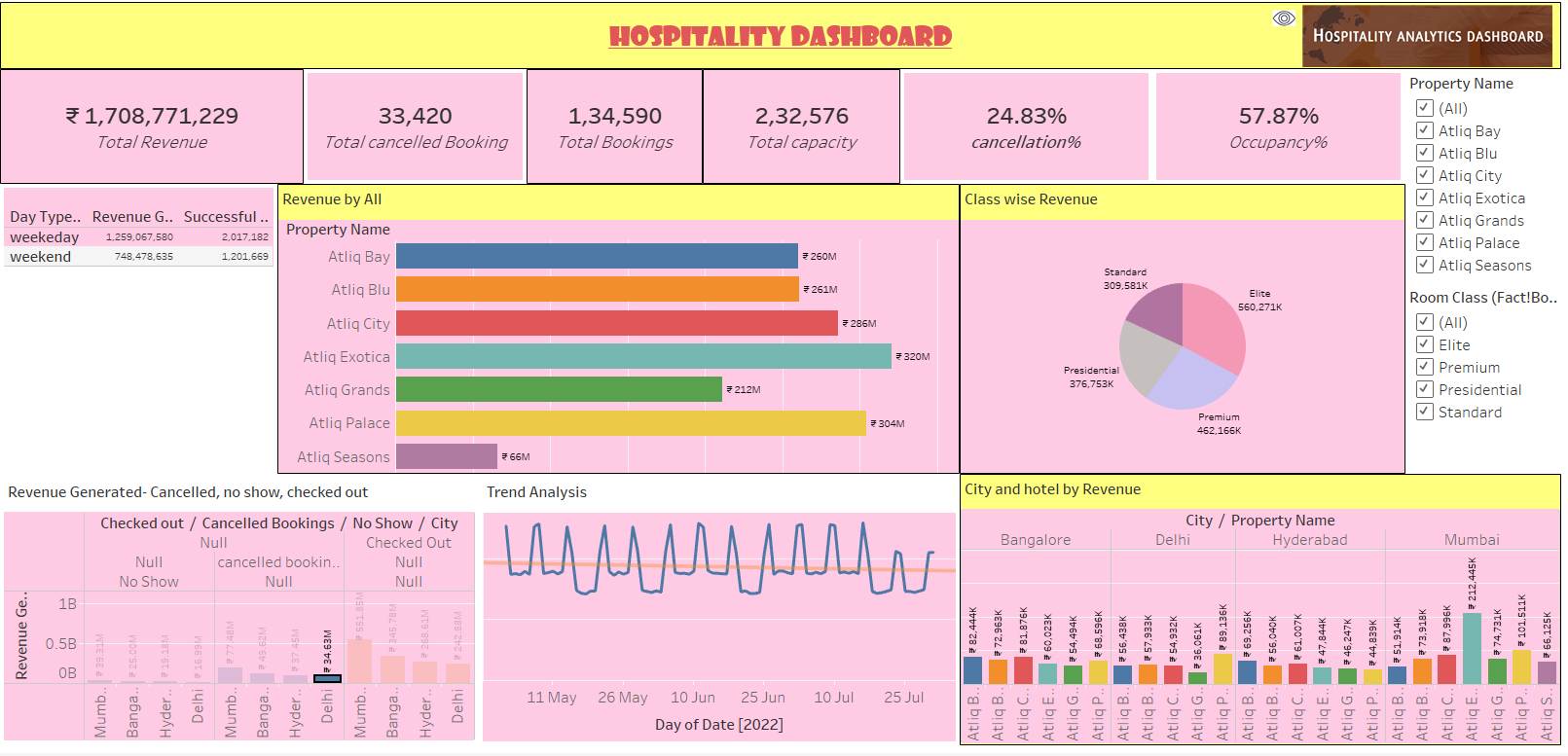
Task: Click the eye icon in header
Action: pyautogui.click(x=1284, y=18)
